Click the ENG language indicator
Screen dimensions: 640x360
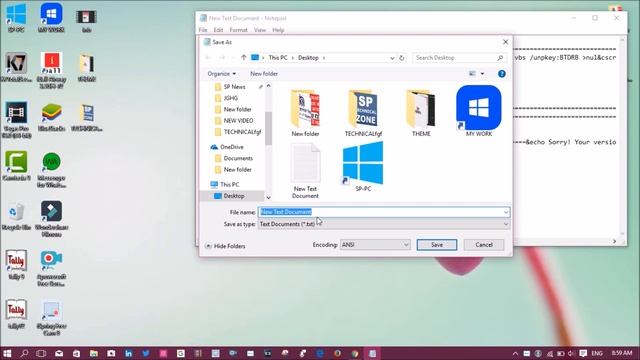click(597, 353)
